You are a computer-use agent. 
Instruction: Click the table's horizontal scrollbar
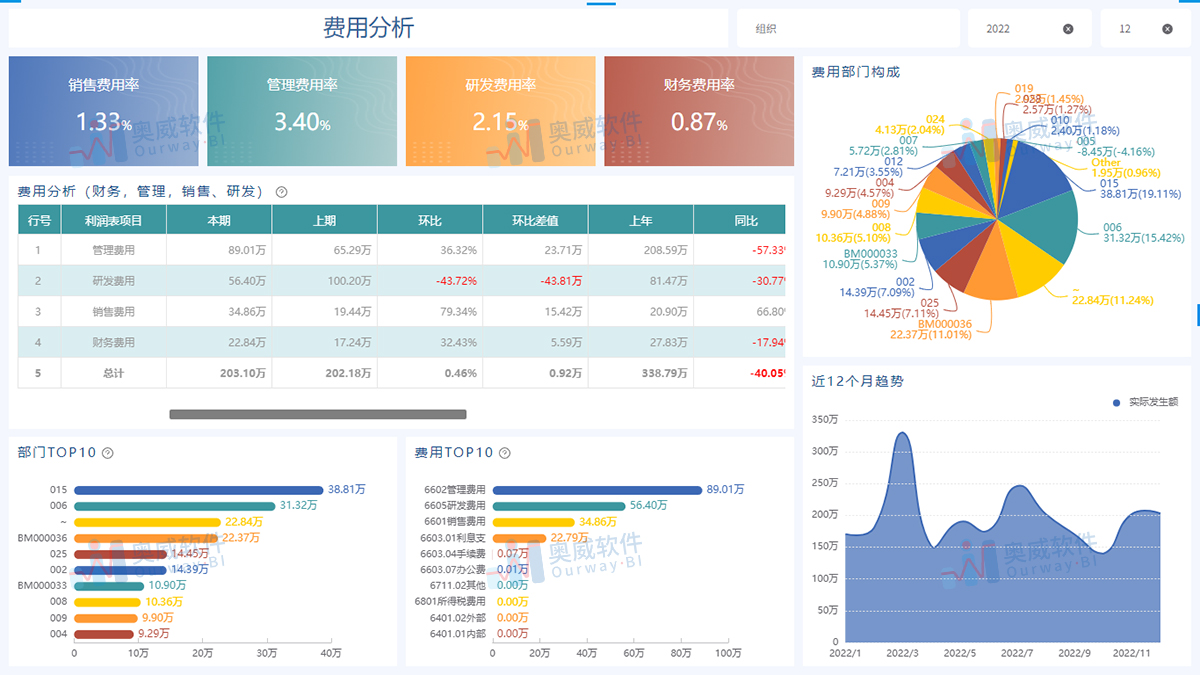click(x=318, y=414)
